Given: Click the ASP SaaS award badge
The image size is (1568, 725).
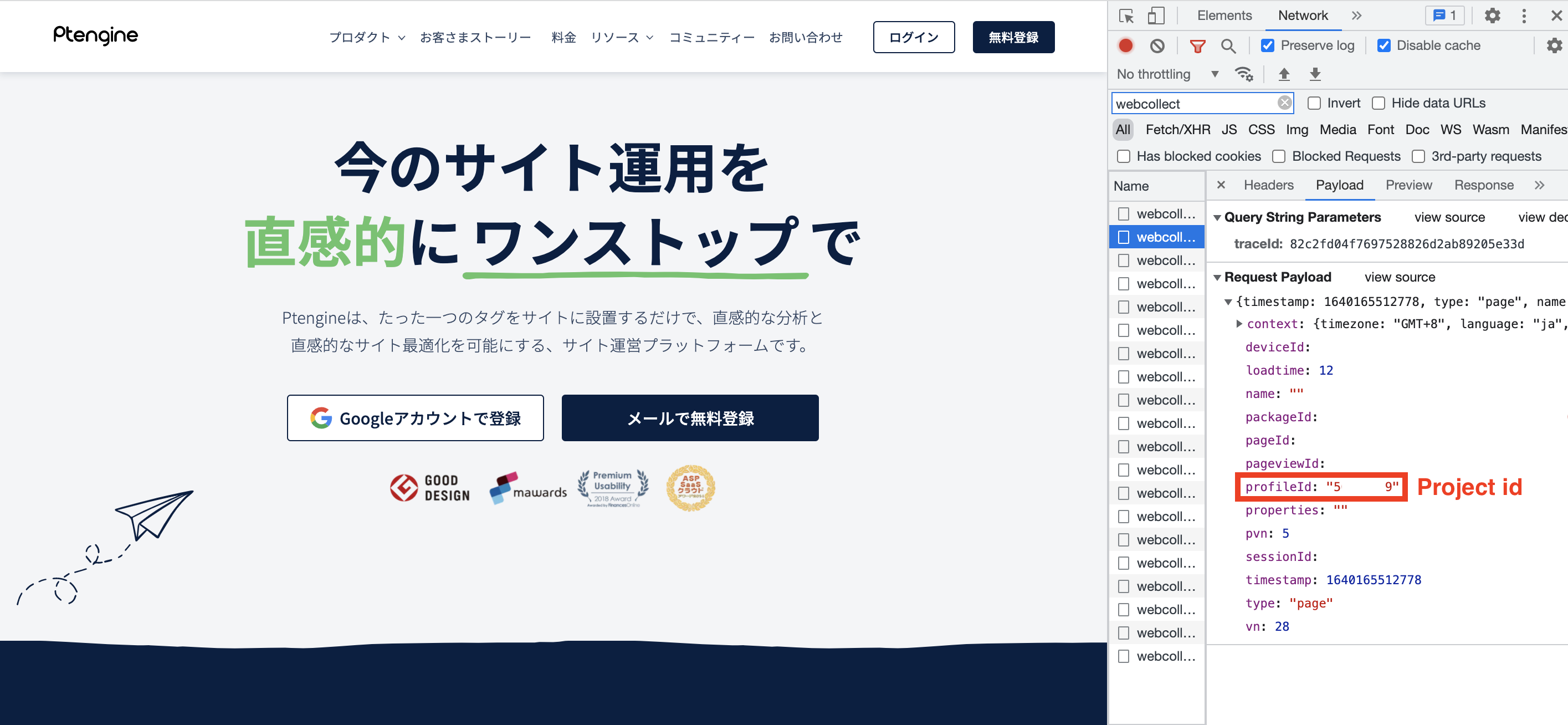Looking at the screenshot, I should click(x=690, y=488).
